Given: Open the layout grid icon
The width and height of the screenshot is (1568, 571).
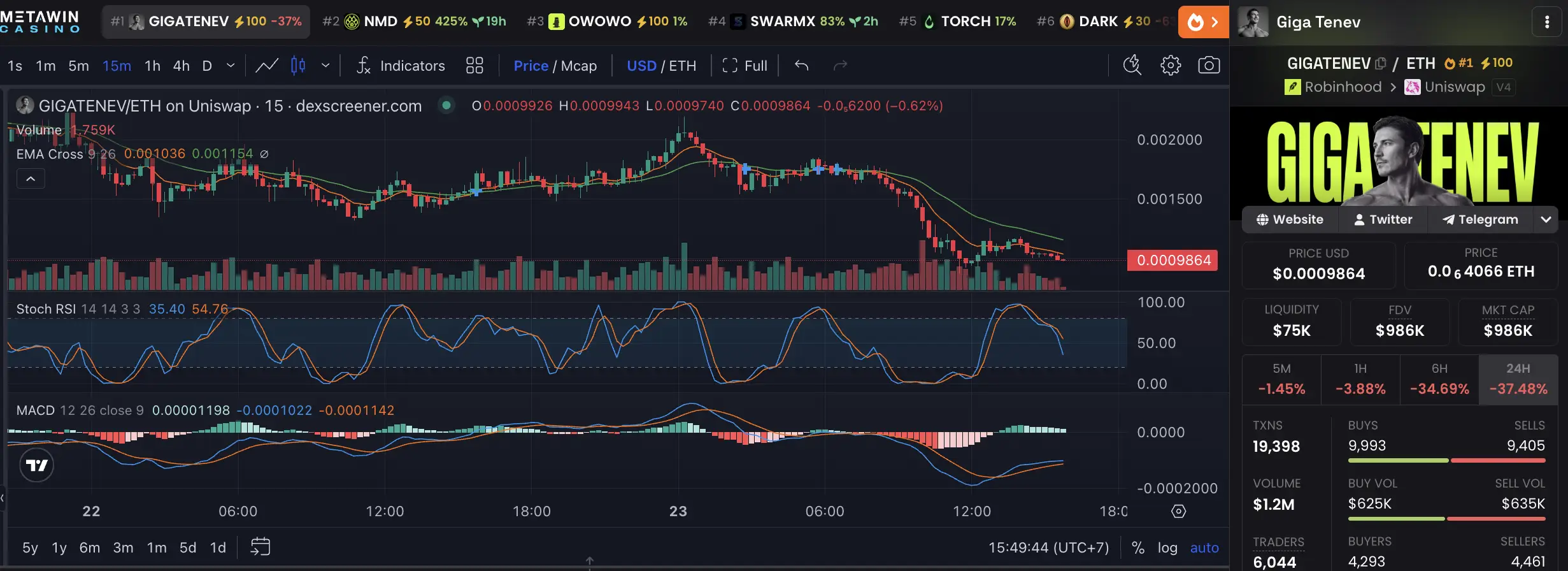Looking at the screenshot, I should click(474, 66).
